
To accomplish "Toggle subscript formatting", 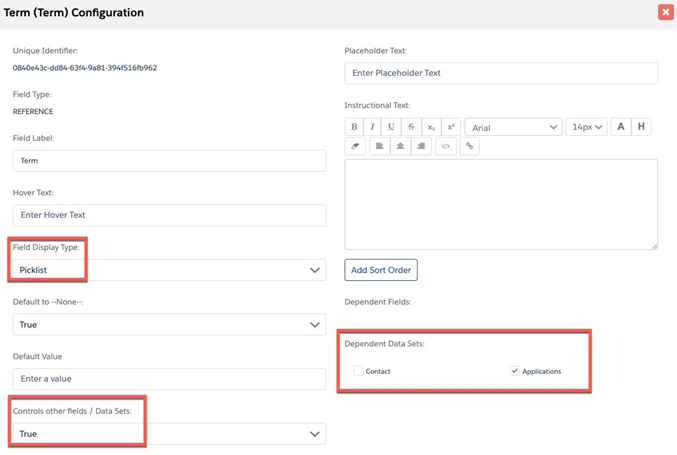I will (x=431, y=127).
